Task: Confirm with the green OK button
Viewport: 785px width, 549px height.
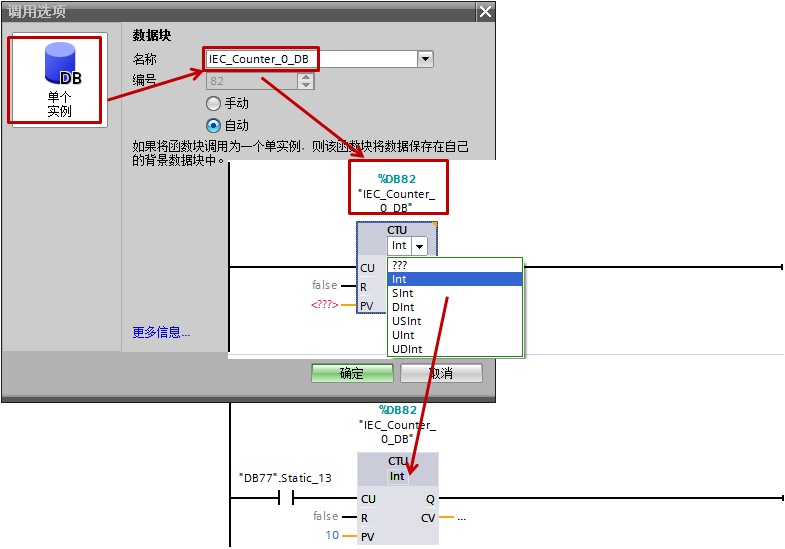Action: click(352, 373)
